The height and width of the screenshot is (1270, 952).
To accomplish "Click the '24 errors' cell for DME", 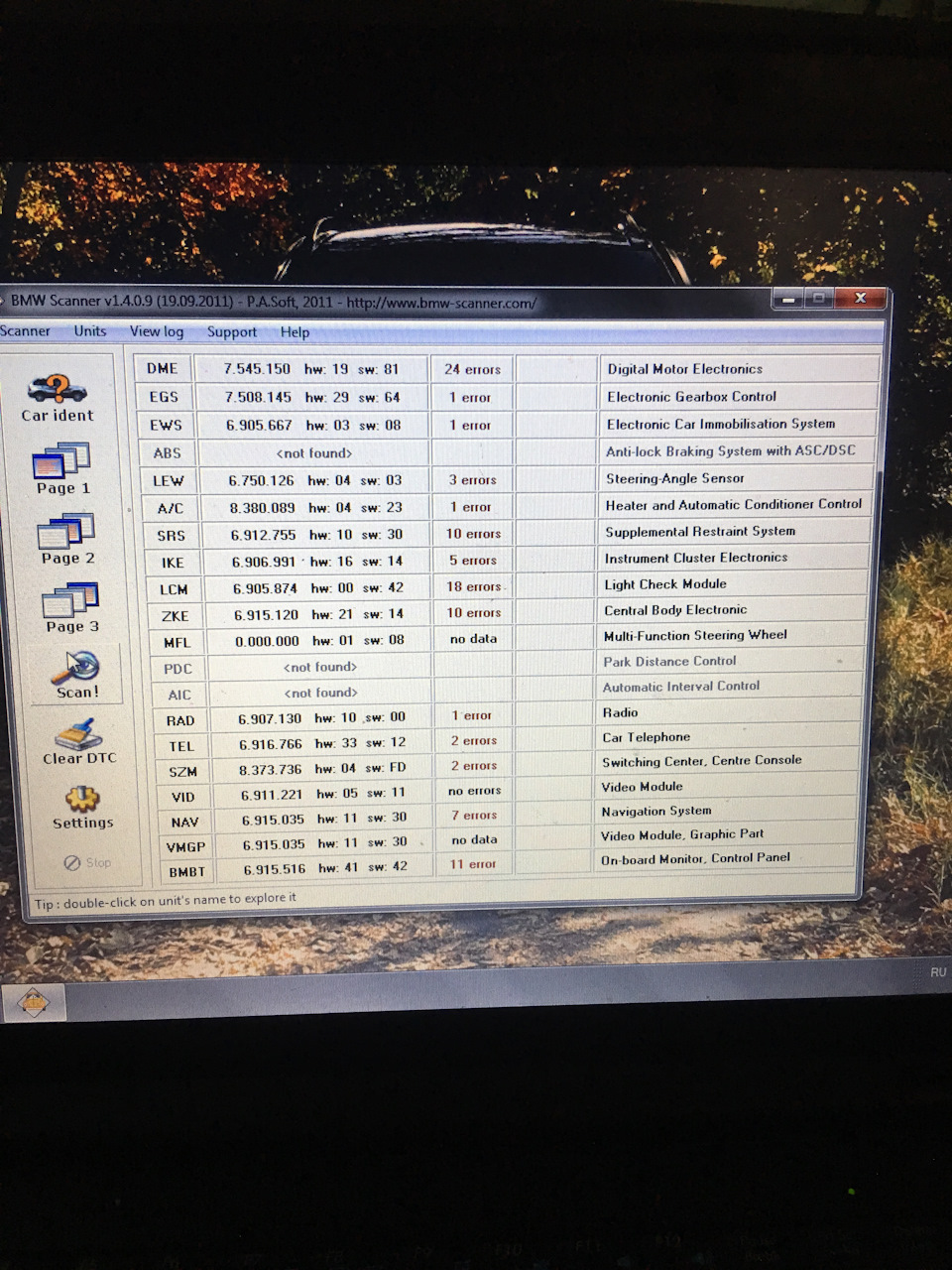I will [x=472, y=369].
